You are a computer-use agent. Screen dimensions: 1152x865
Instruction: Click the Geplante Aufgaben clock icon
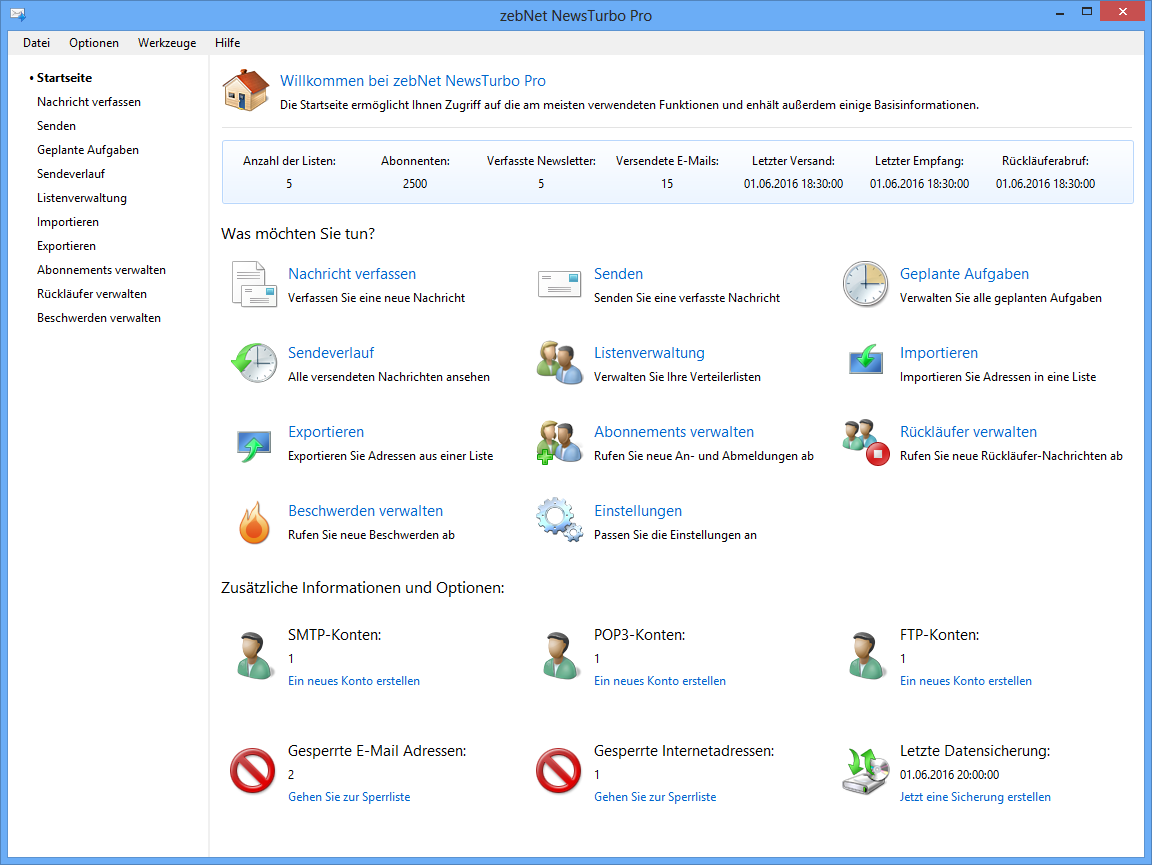tap(865, 284)
